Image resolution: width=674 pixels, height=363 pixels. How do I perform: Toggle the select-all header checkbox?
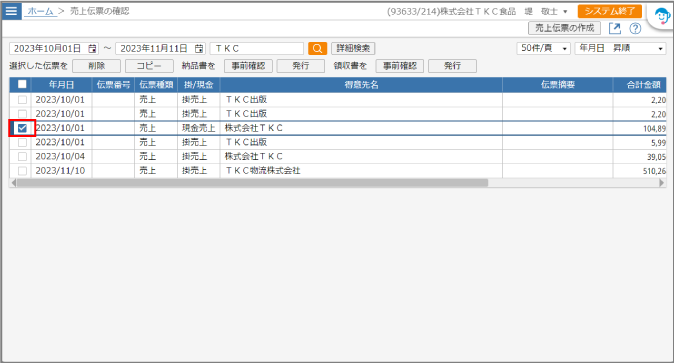point(22,84)
